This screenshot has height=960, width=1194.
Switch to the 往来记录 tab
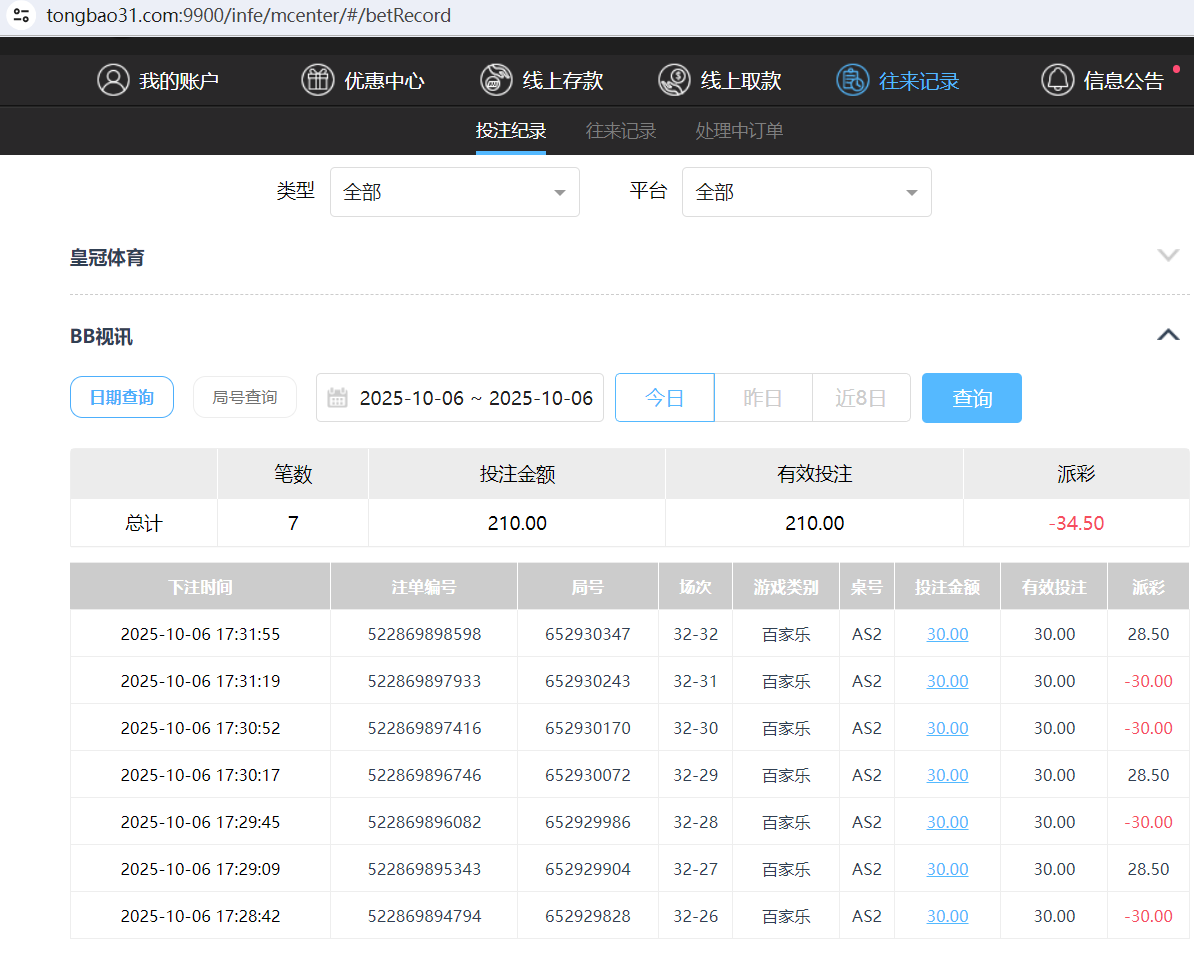(x=620, y=130)
